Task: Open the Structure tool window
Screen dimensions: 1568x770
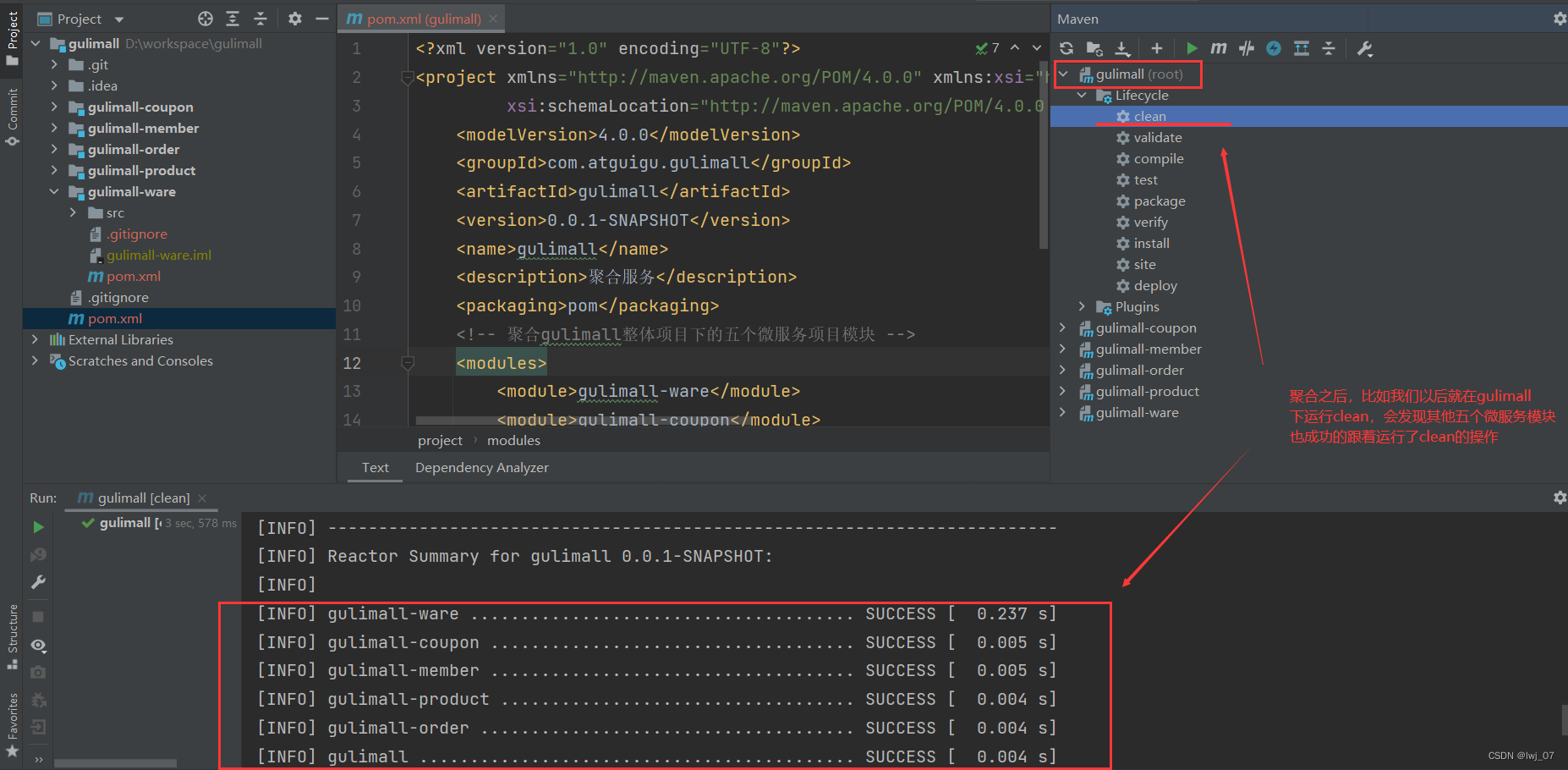Action: [12, 636]
